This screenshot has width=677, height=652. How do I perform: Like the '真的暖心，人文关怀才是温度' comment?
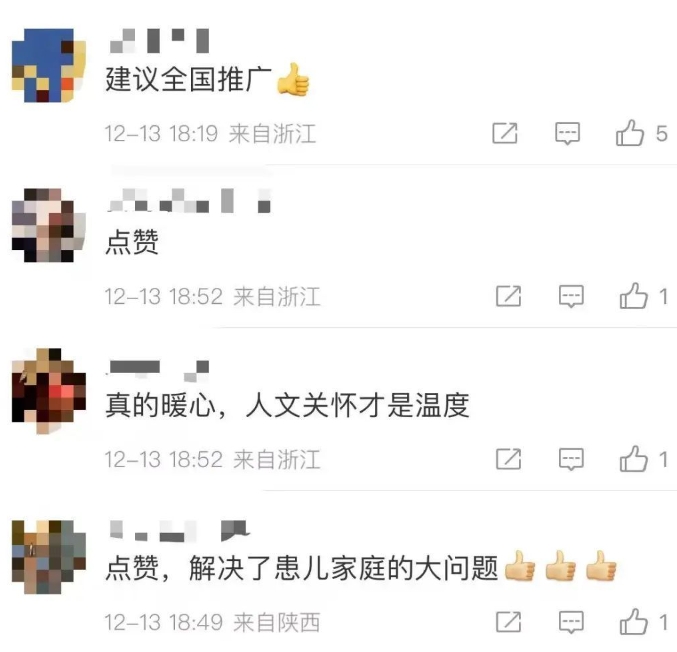634,459
